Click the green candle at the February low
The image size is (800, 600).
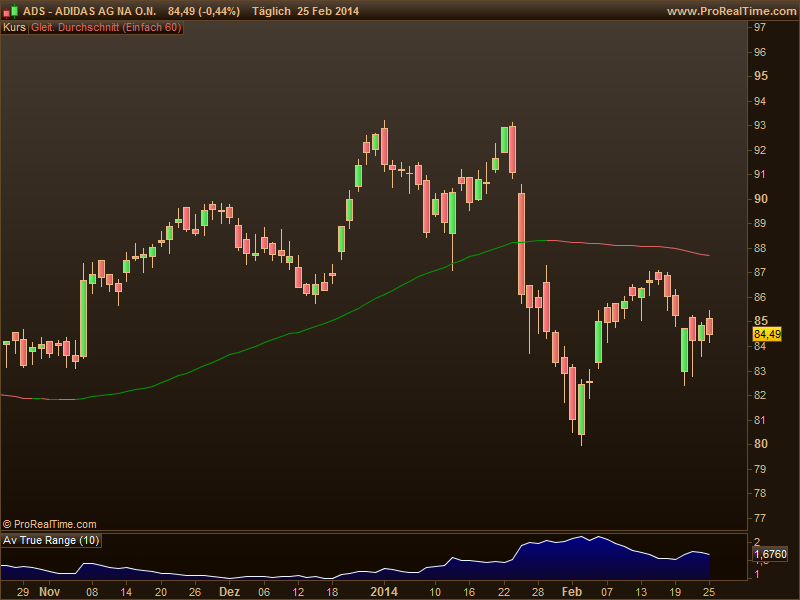pyautogui.click(x=581, y=409)
